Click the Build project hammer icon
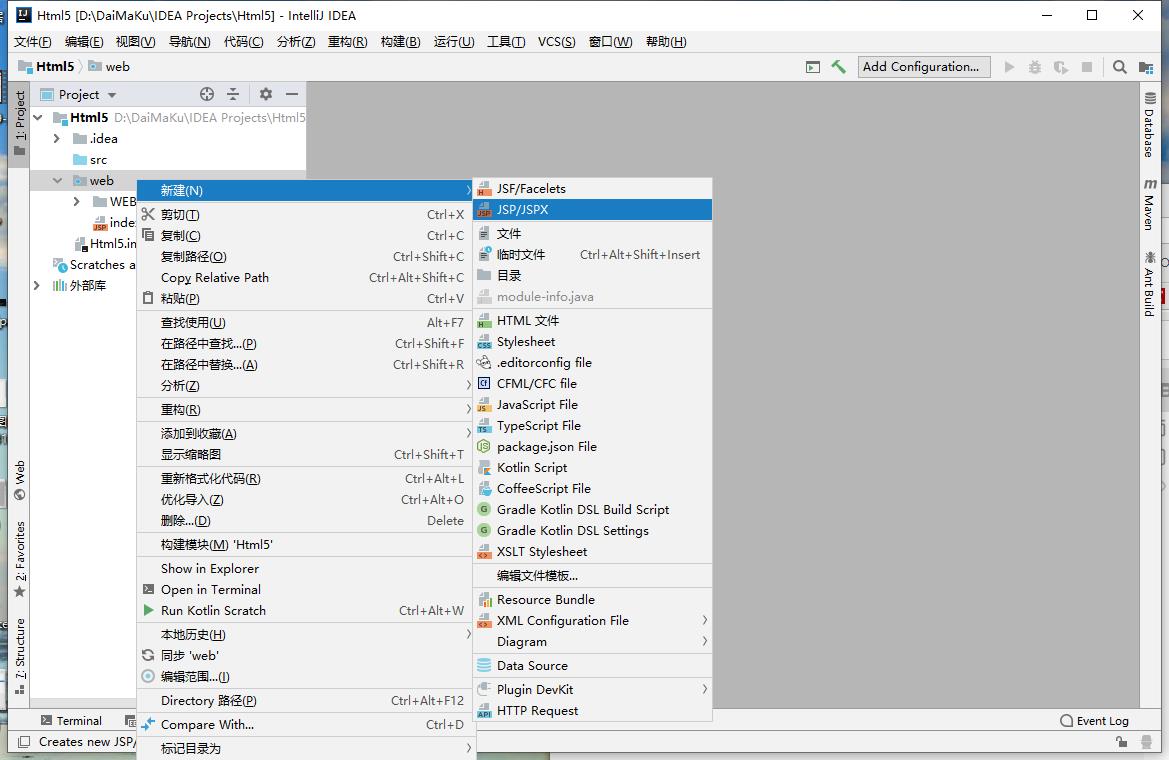 pyautogui.click(x=838, y=67)
